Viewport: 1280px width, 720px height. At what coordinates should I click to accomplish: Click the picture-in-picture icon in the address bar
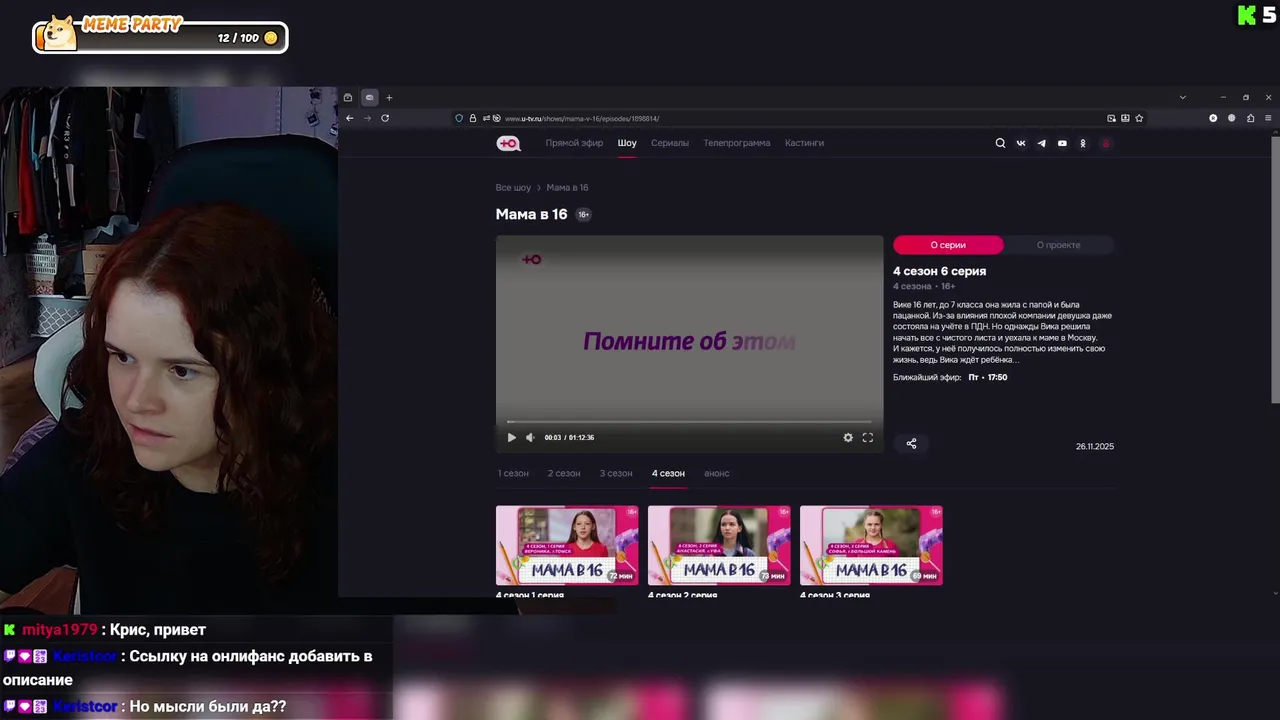click(x=1111, y=118)
